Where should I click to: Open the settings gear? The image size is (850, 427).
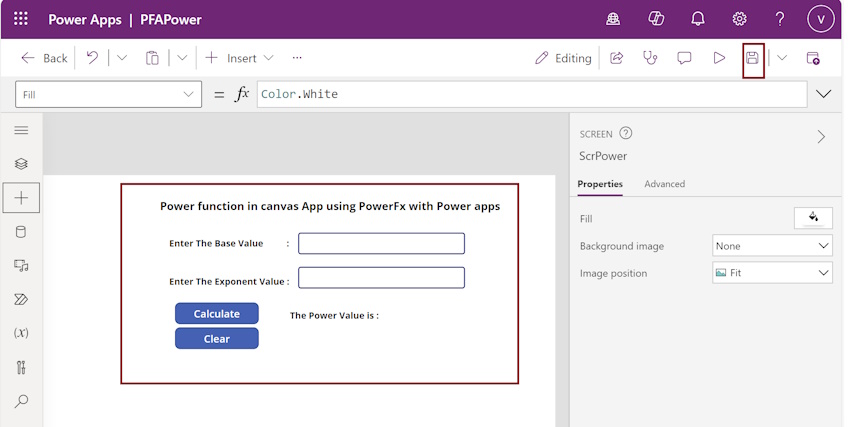click(x=739, y=19)
